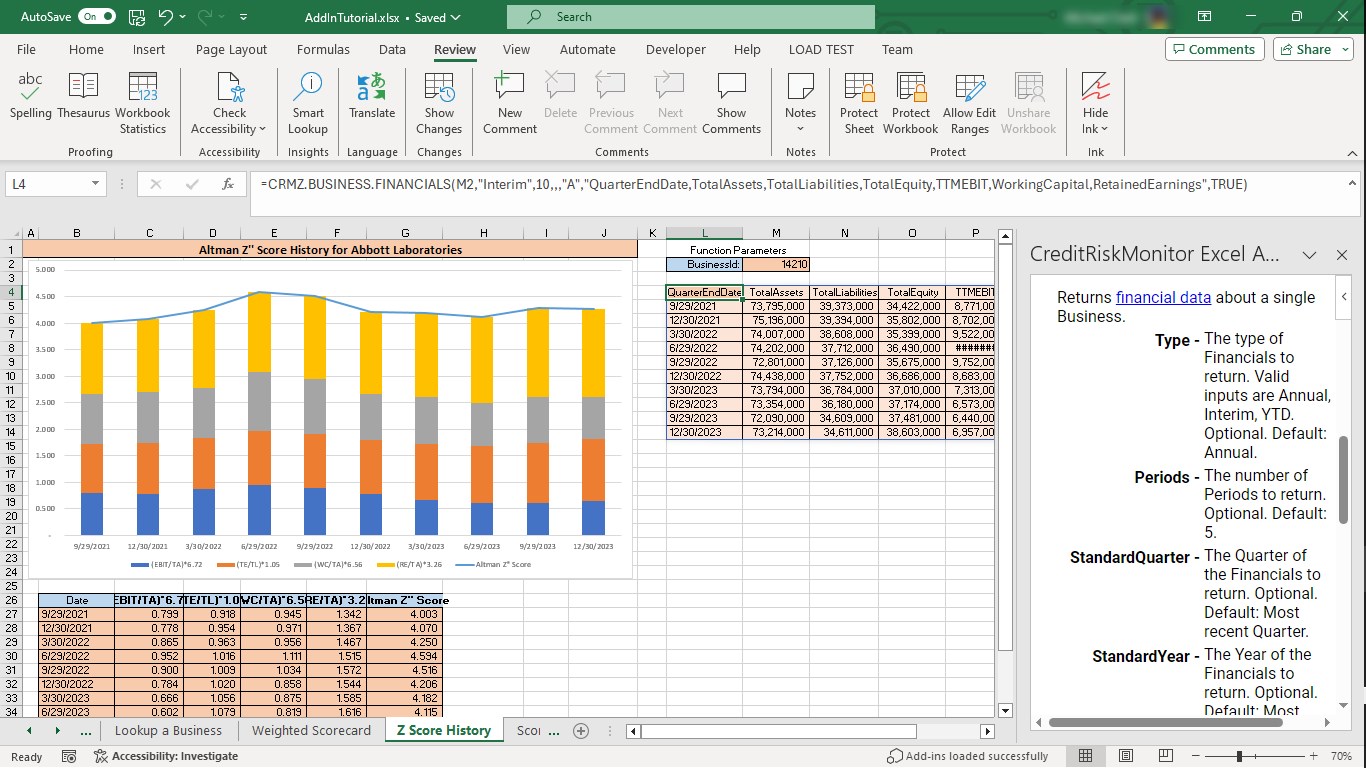Show hidden sheet tabs via ellipsis
Viewport: 1366px width, 768px height.
[x=86, y=731]
